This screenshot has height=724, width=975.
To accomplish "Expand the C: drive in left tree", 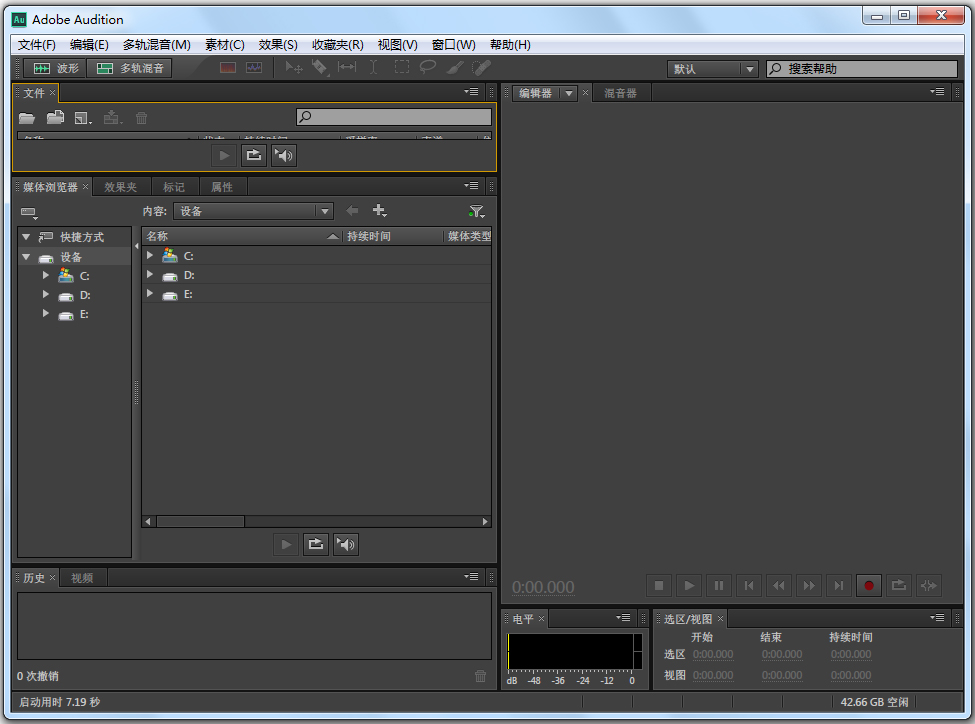I will pyautogui.click(x=45, y=275).
